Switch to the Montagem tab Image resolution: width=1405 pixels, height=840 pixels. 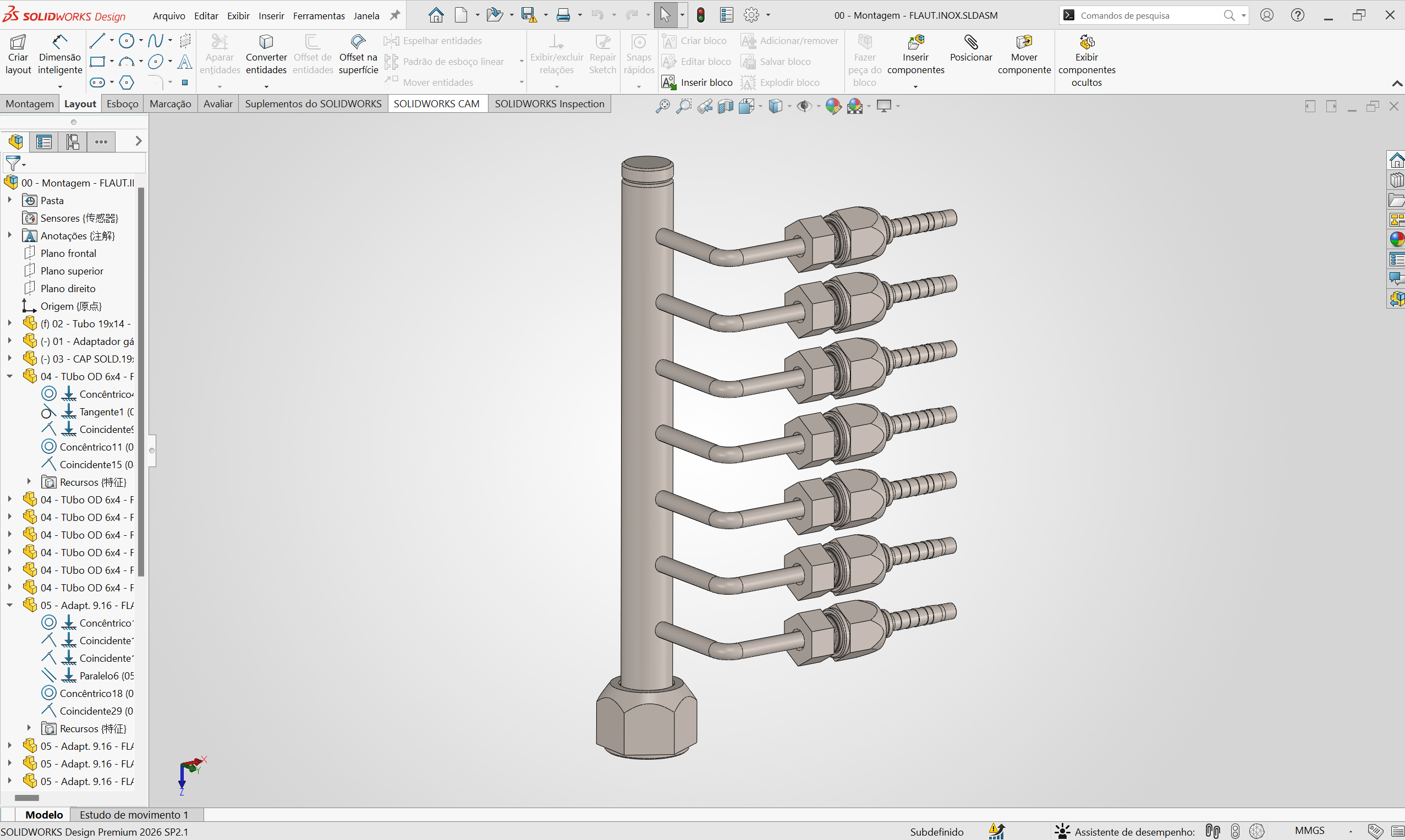(x=30, y=103)
